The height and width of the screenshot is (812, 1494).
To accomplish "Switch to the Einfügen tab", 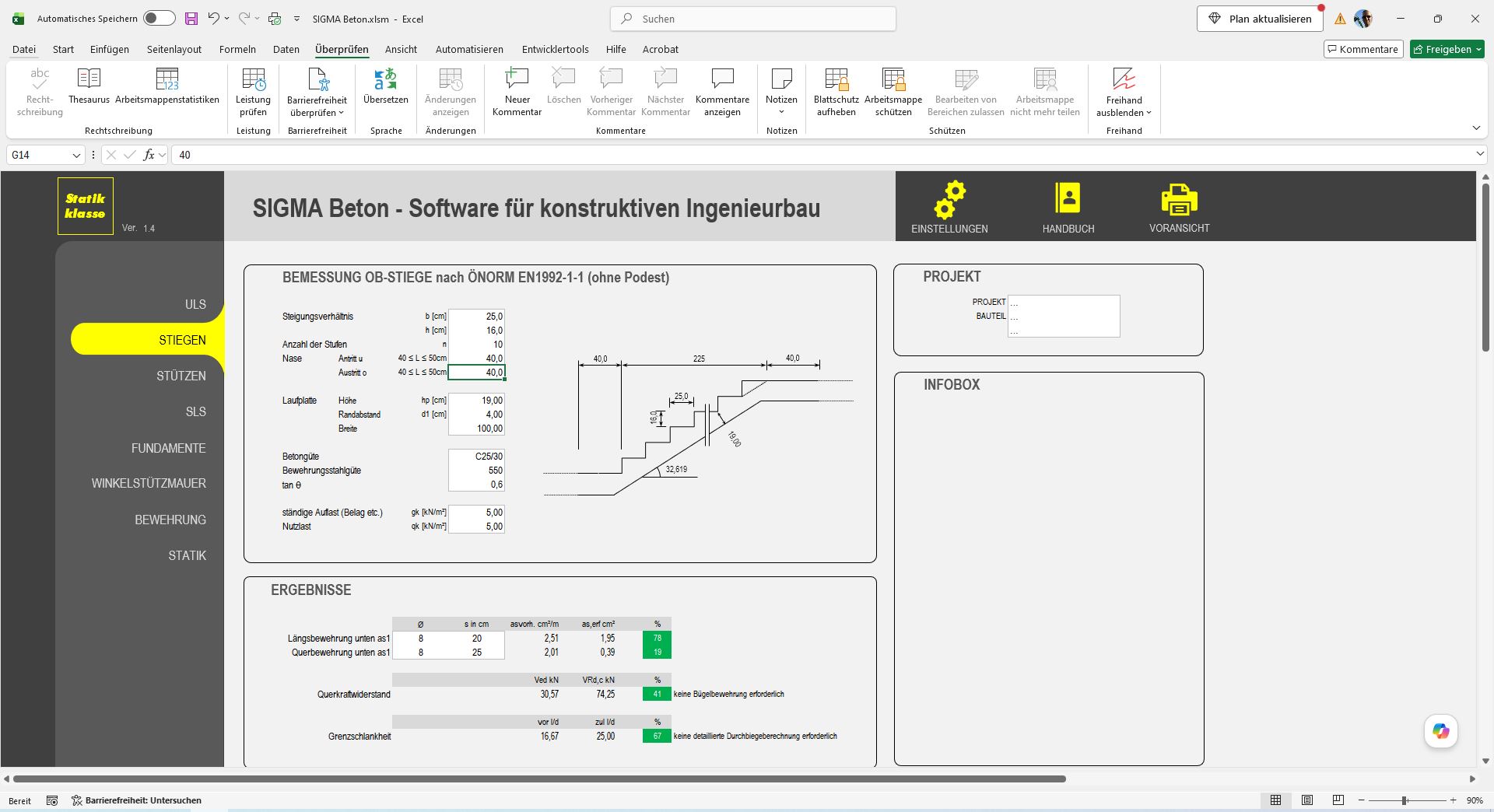I will pos(110,49).
